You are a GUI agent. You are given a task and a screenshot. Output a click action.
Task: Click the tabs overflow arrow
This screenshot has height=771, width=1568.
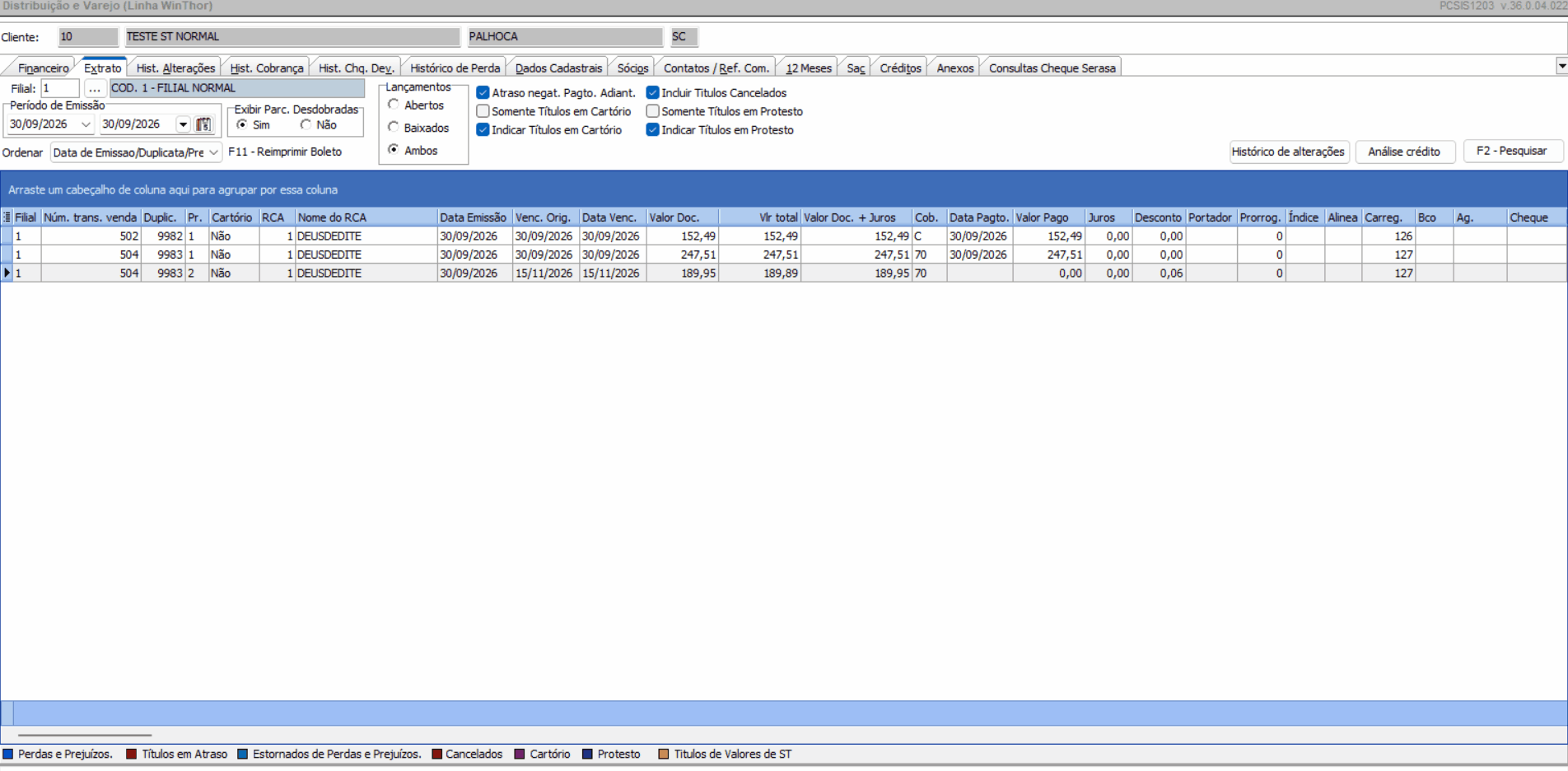1561,66
